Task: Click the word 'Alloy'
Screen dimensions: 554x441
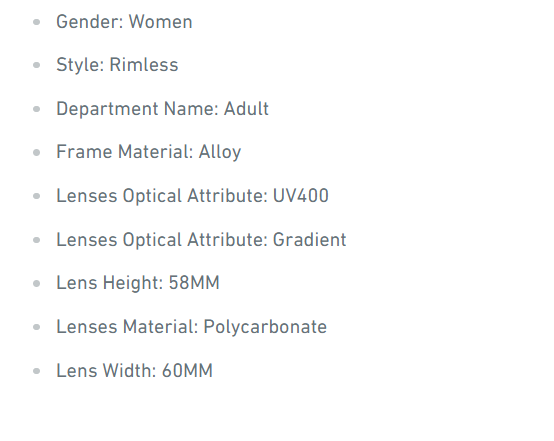Action: (x=220, y=152)
